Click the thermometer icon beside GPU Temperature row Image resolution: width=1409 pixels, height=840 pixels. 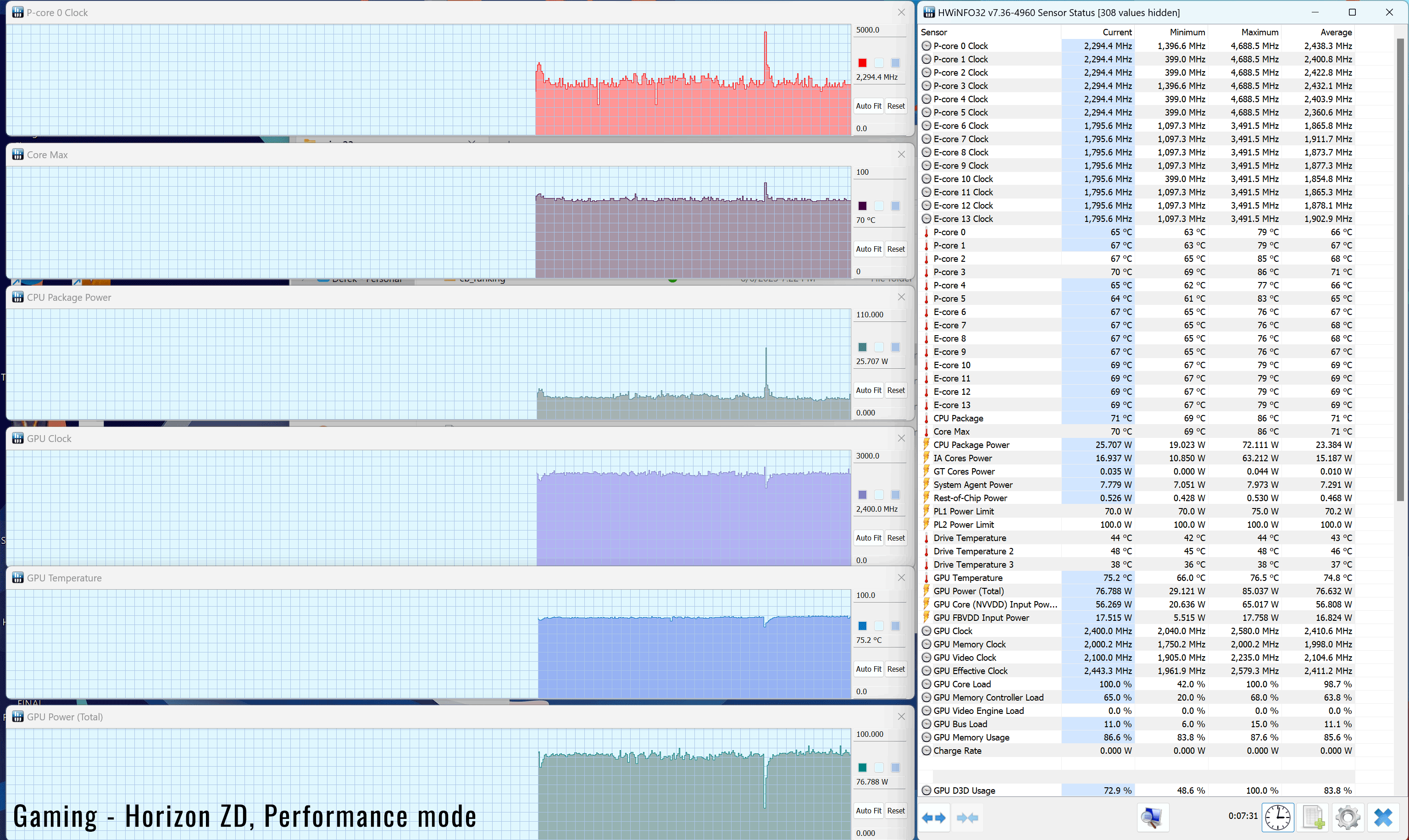click(926, 578)
